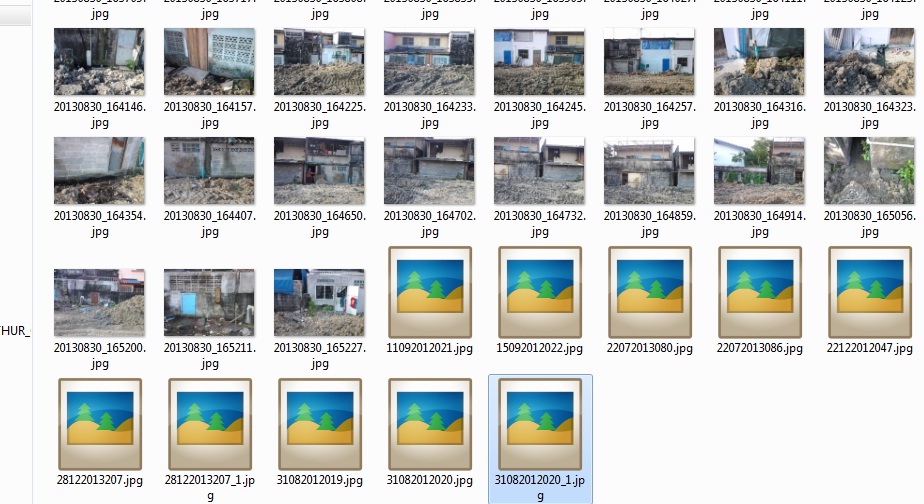Click the 28122013207_1.jpg image icon

pos(210,424)
